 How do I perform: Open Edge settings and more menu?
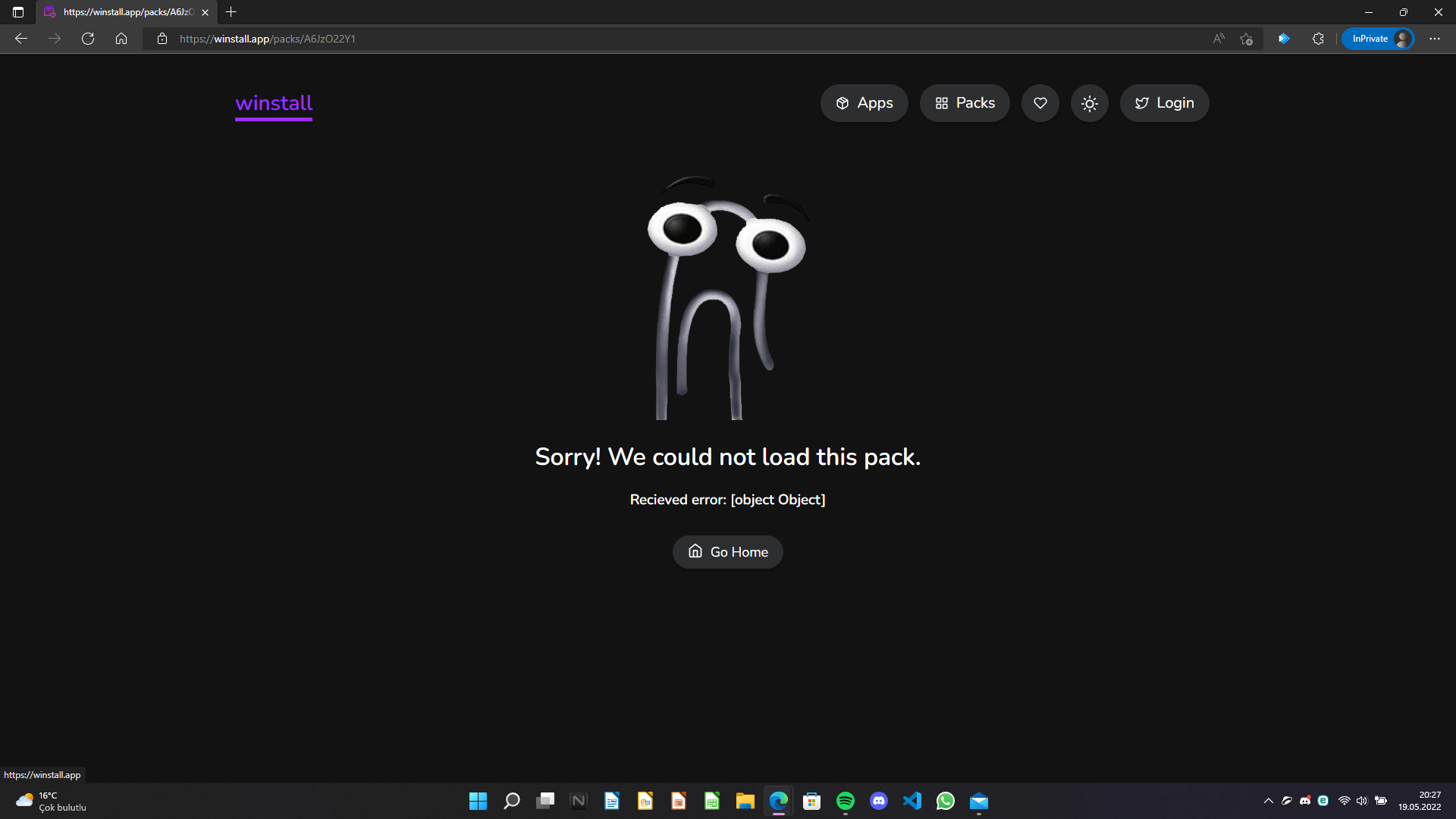tap(1434, 39)
